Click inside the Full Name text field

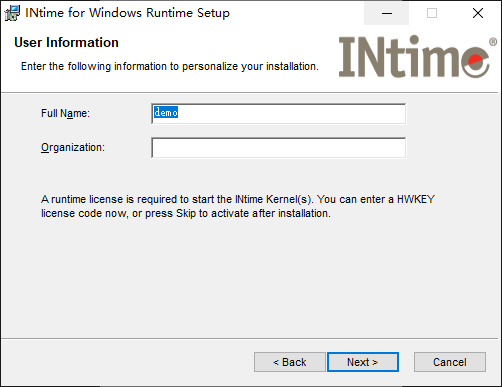tap(278, 114)
